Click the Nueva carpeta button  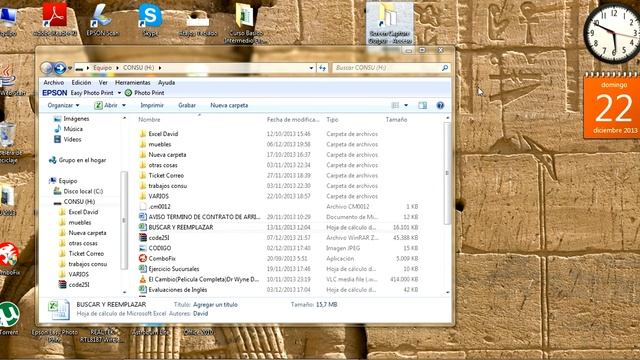click(x=229, y=105)
